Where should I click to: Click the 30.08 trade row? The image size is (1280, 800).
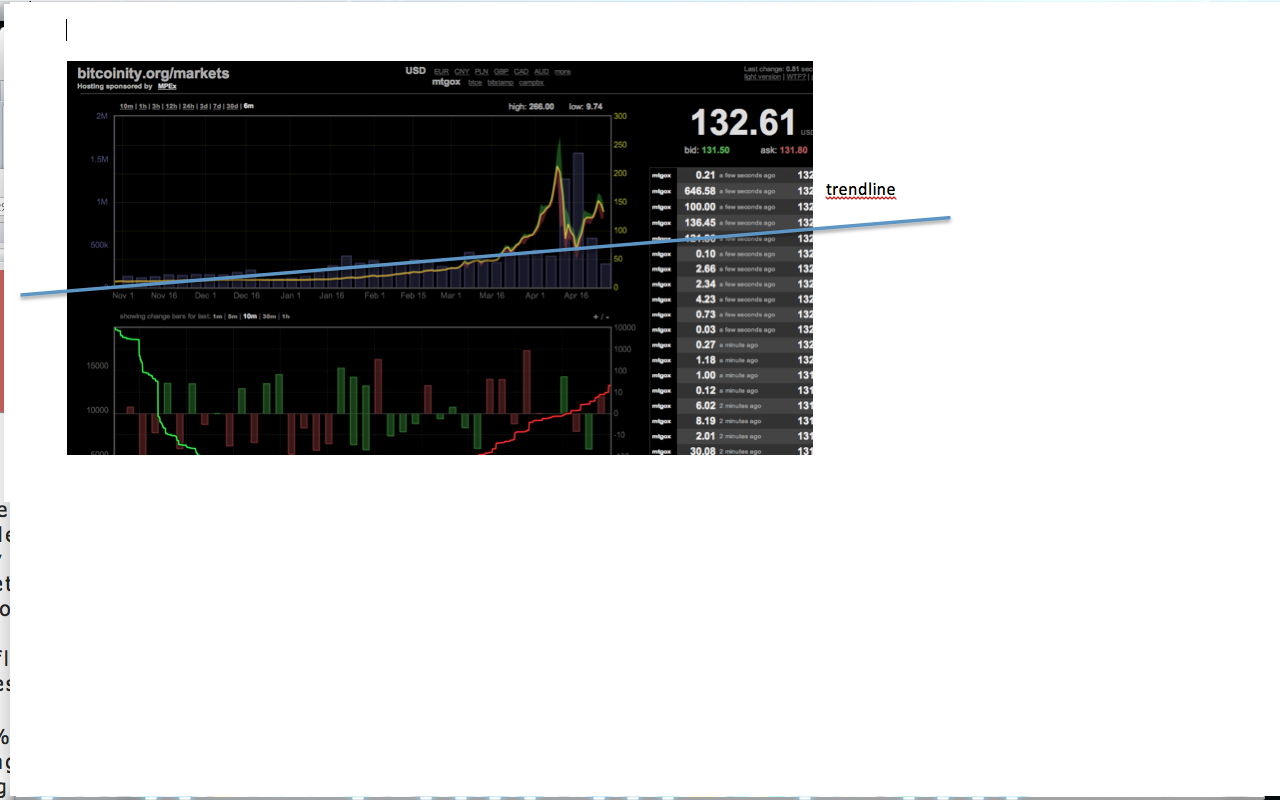coord(731,450)
